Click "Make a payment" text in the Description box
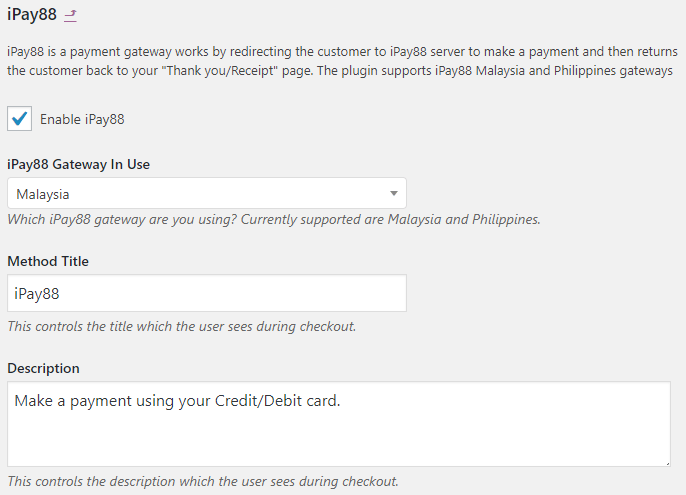The height and width of the screenshot is (495, 686). click(x=66, y=400)
